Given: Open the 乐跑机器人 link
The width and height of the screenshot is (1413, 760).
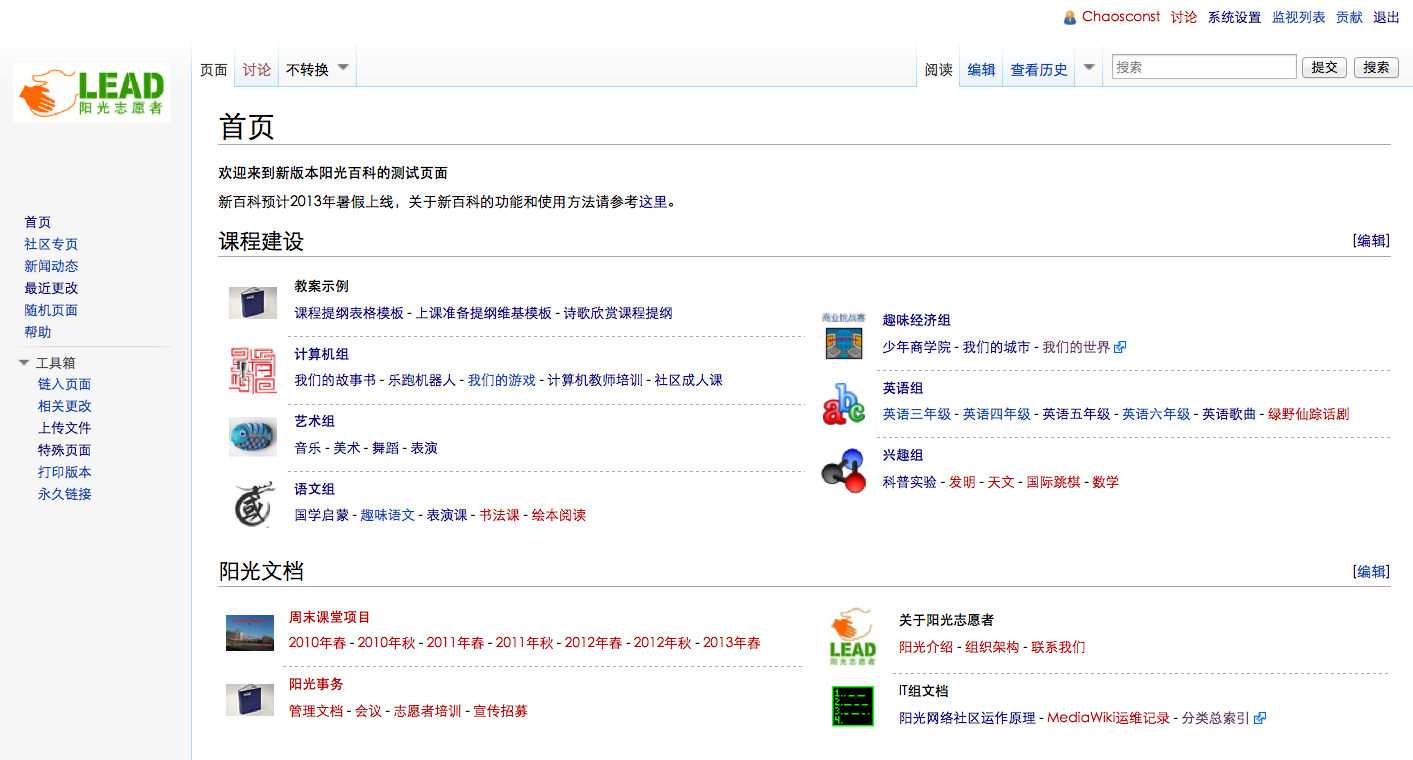Looking at the screenshot, I should tap(422, 380).
